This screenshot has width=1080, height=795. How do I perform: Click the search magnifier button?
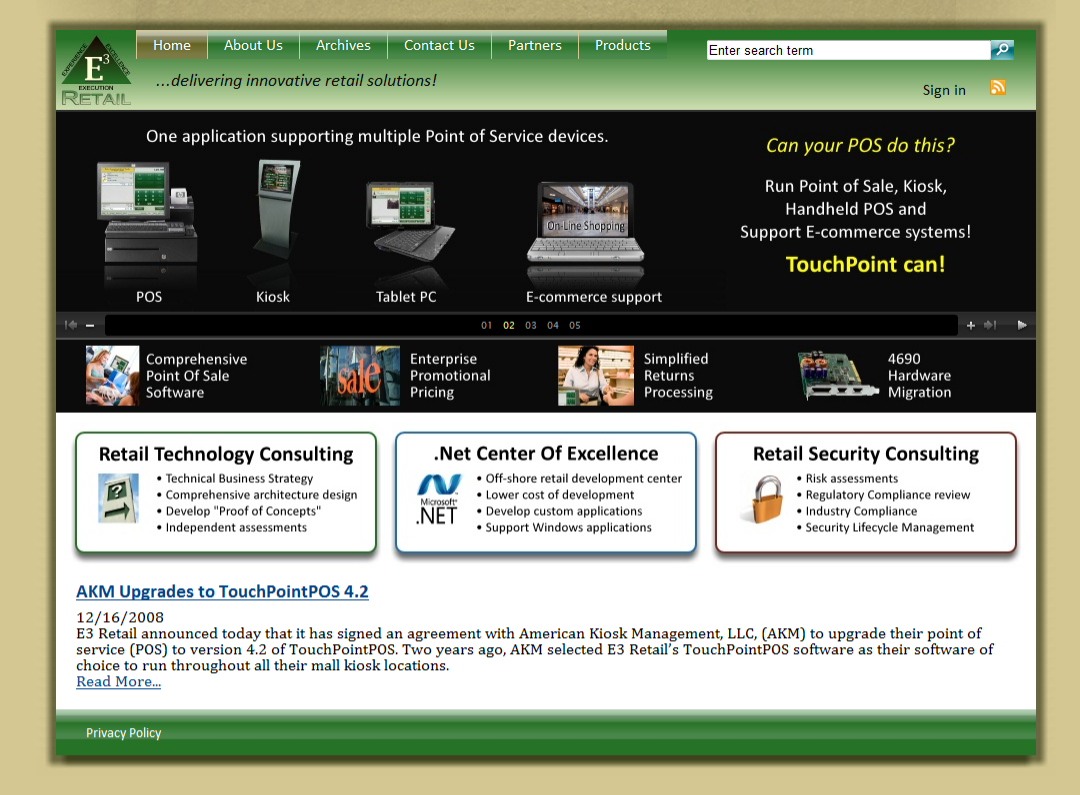1002,50
